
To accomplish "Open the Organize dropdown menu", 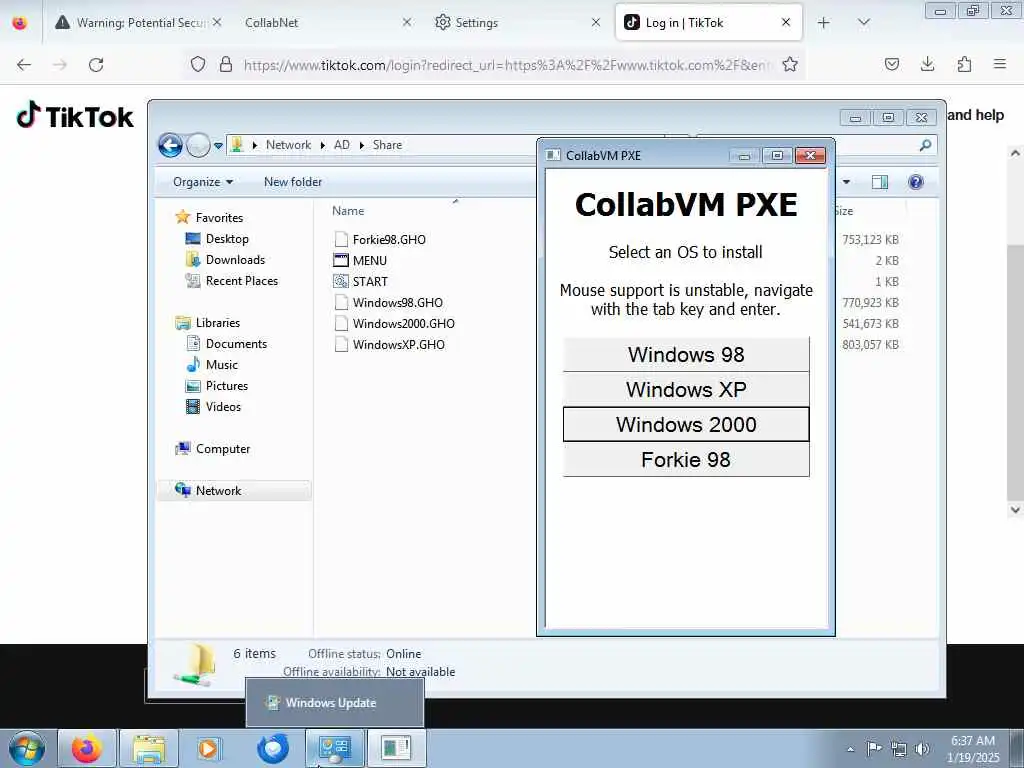I will tap(202, 182).
